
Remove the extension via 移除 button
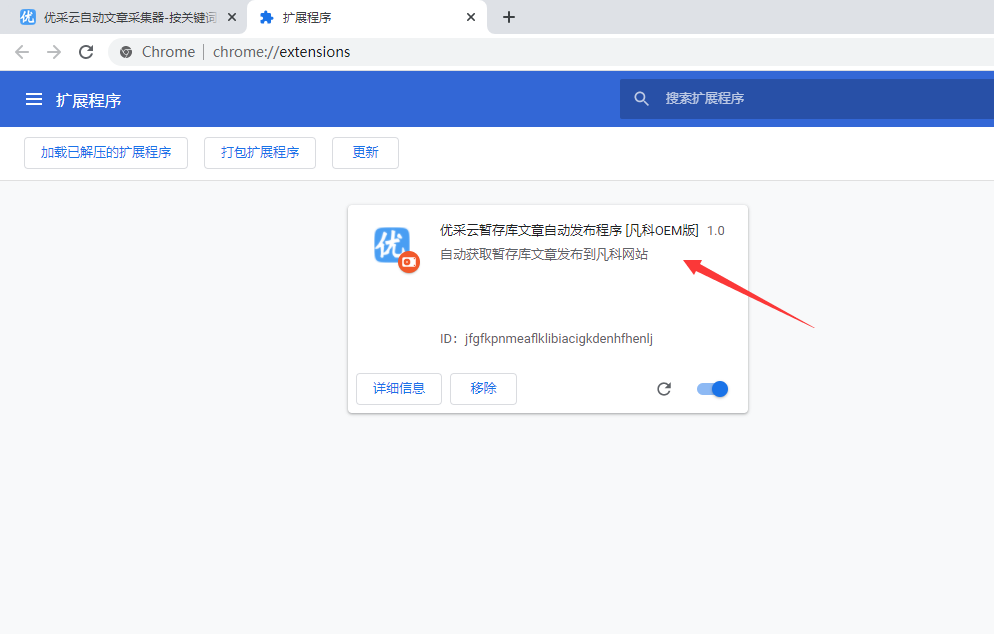(483, 388)
